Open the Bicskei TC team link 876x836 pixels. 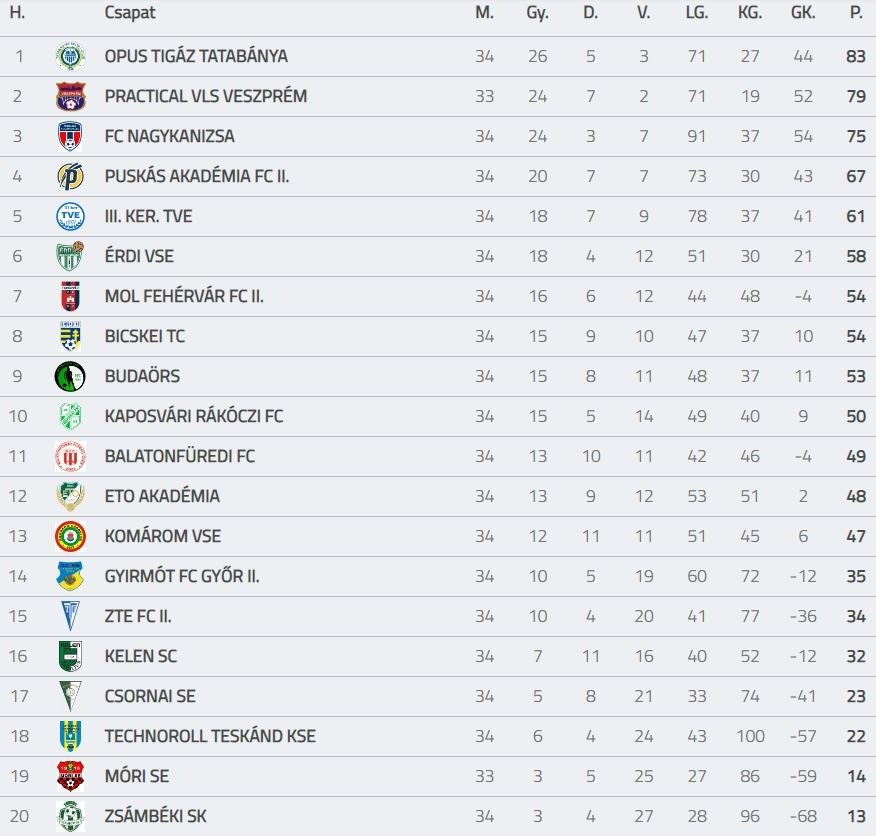[145, 336]
